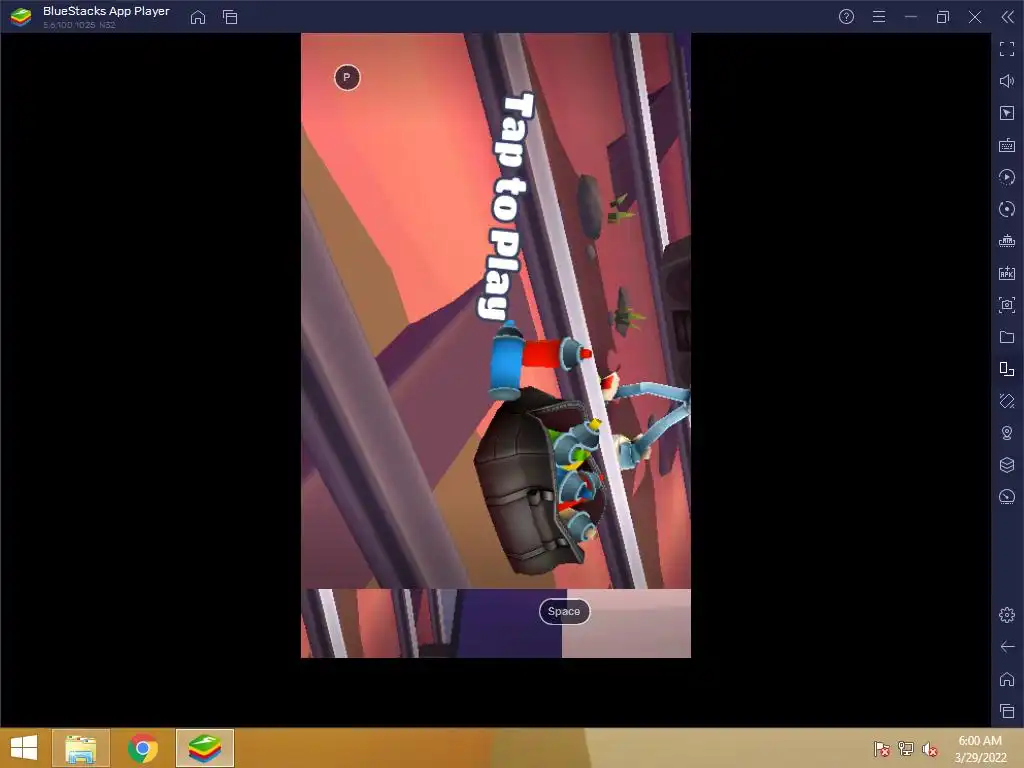Tap the 'Tap to Play' text
The image size is (1024, 768).
tap(507, 206)
